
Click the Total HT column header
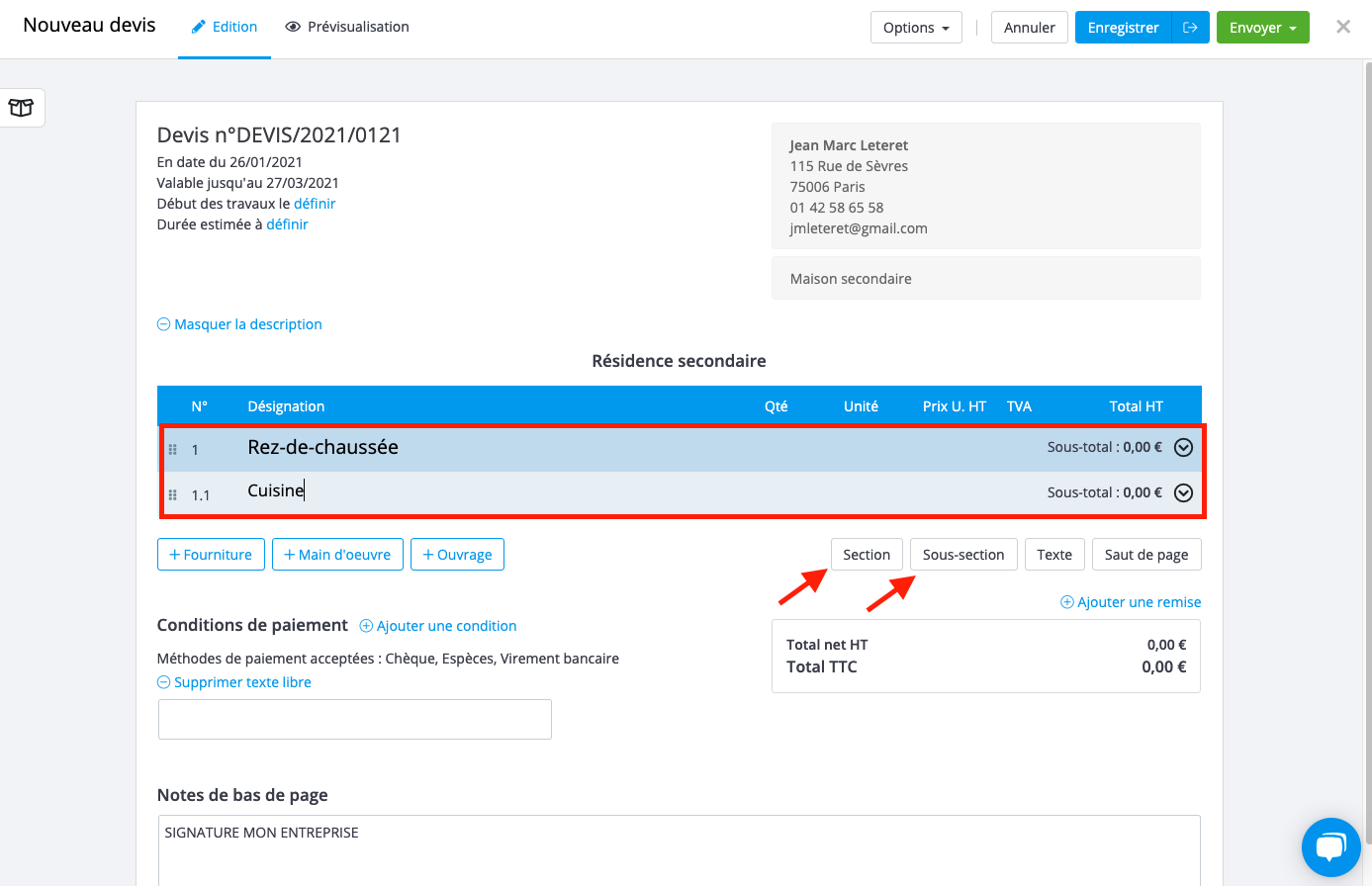point(1136,406)
